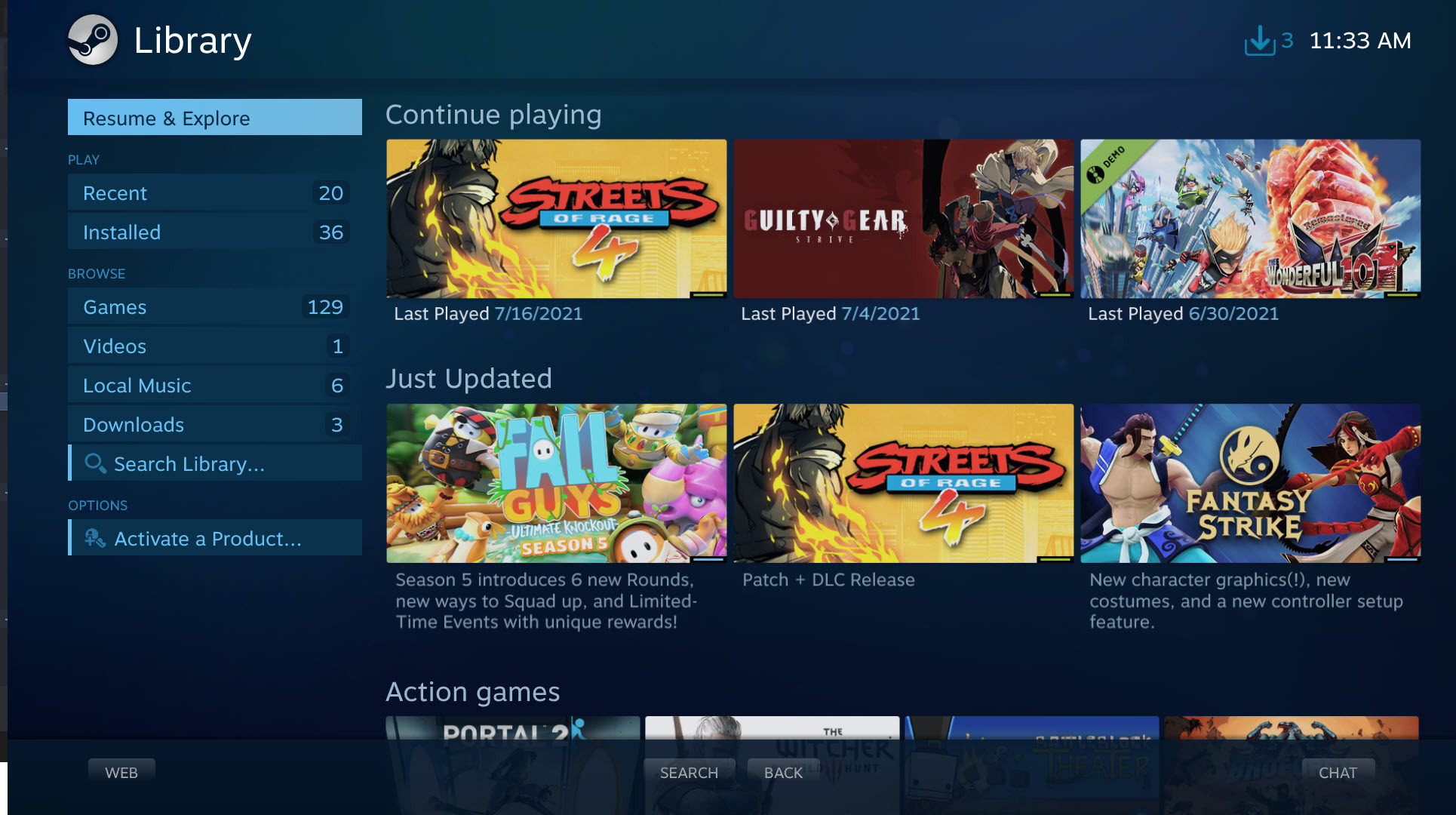The height and width of the screenshot is (815, 1456).
Task: Click the Action games heading
Action: [473, 692]
